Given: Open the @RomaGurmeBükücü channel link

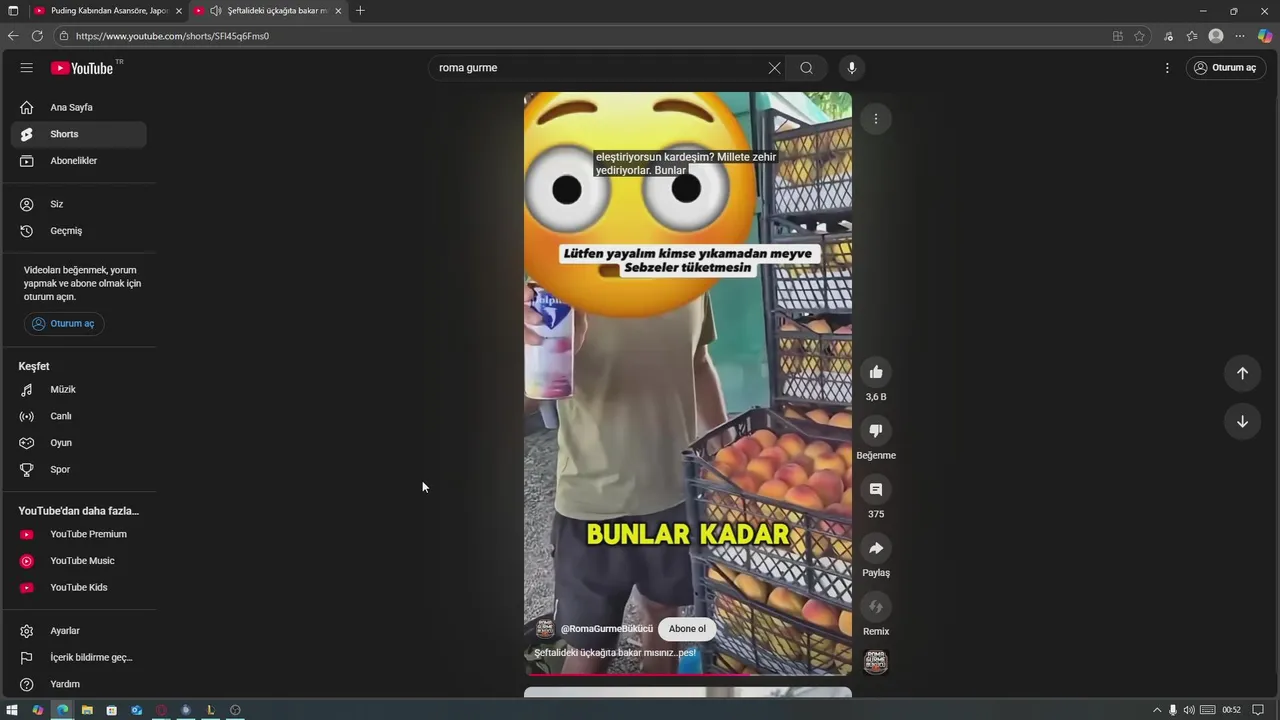Looking at the screenshot, I should [607, 629].
